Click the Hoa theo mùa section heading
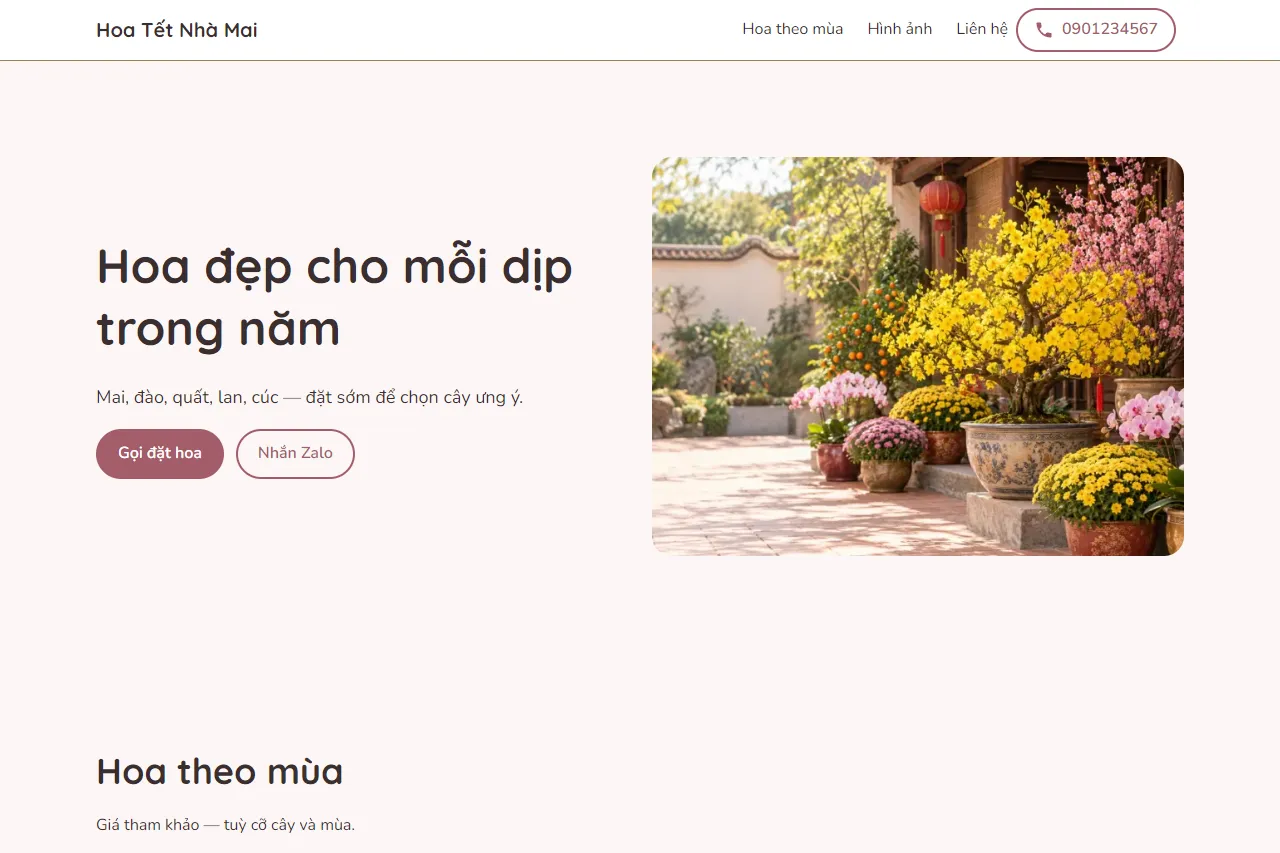 (220, 772)
